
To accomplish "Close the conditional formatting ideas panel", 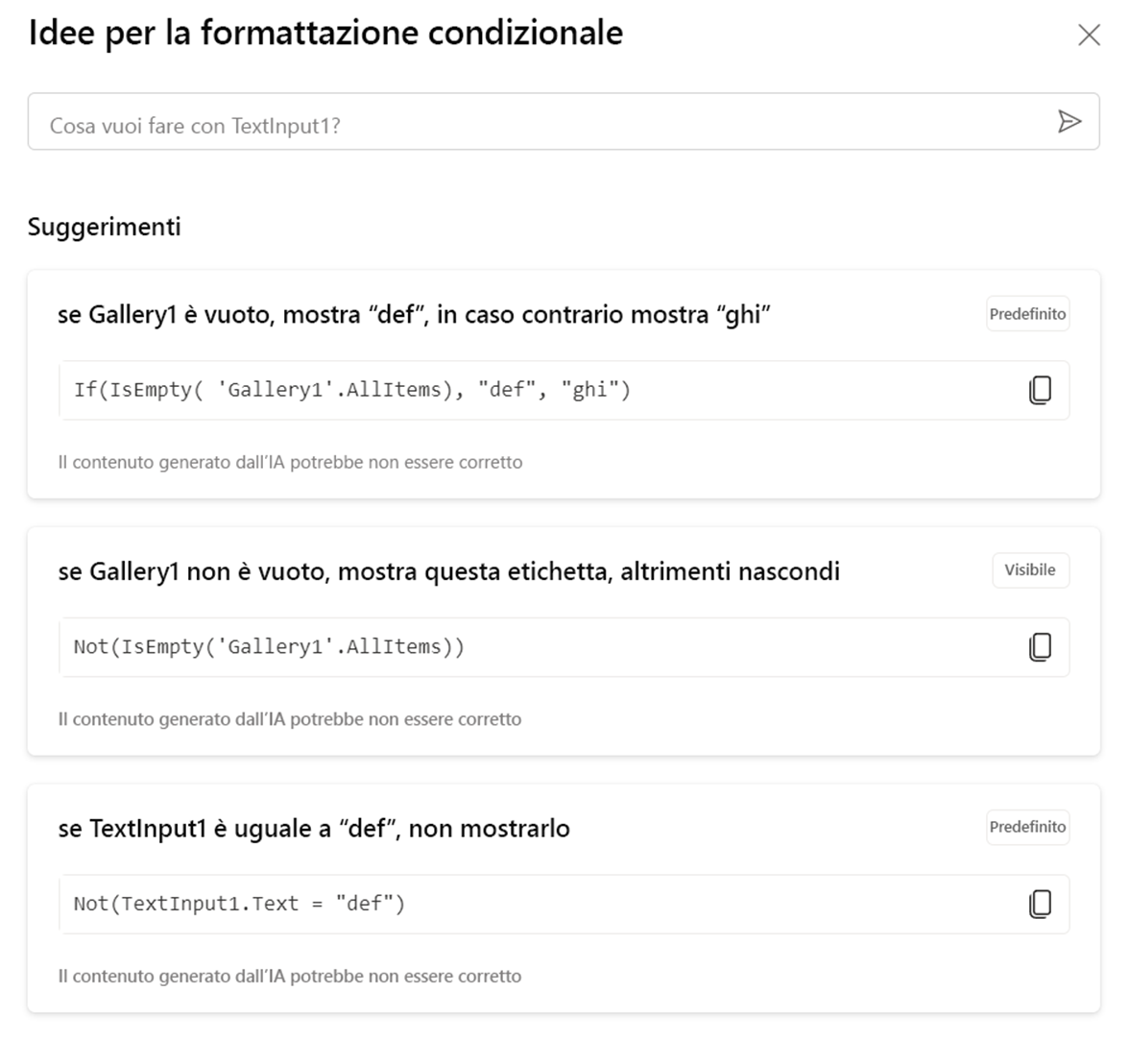I will tap(1089, 36).
